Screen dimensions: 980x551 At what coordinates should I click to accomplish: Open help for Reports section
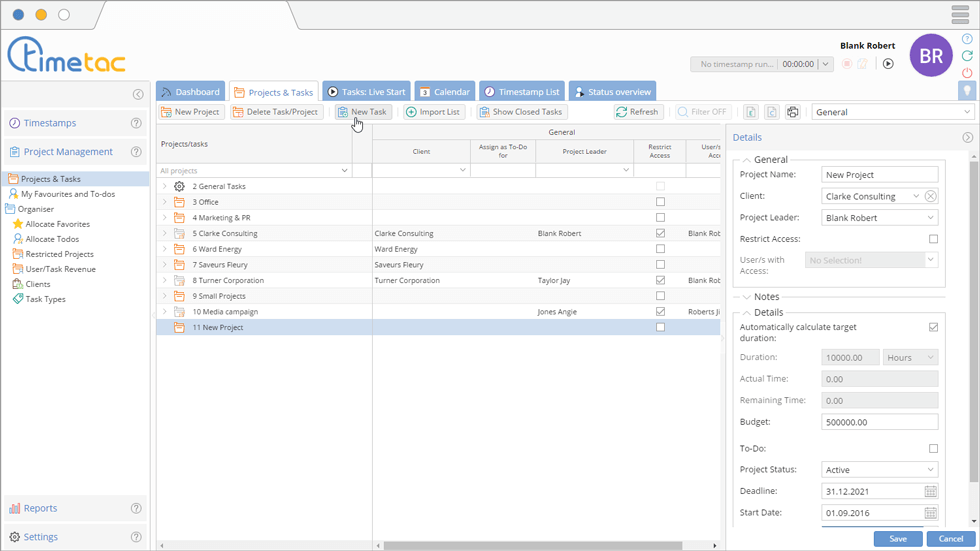click(136, 509)
